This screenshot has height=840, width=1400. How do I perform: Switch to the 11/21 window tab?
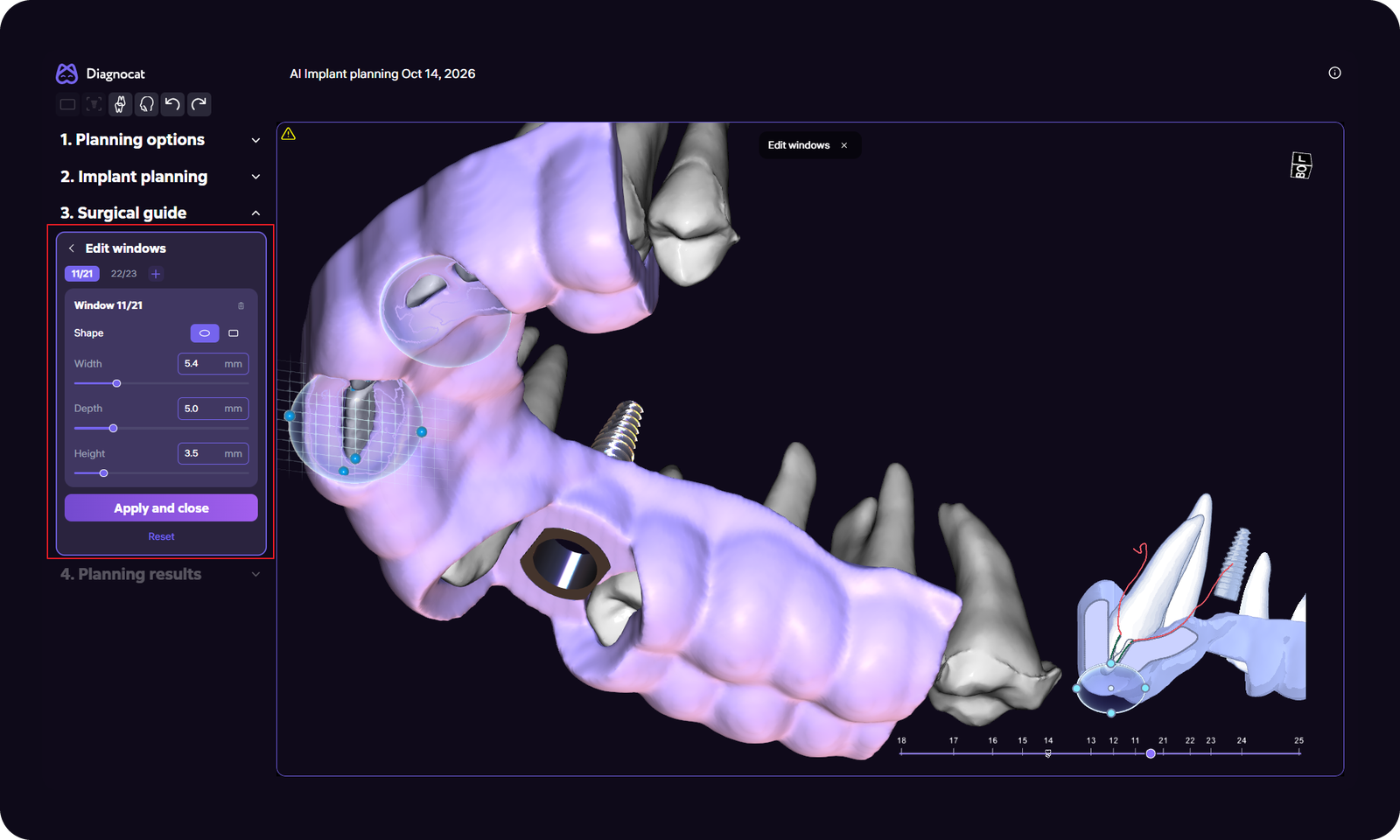[x=82, y=274]
